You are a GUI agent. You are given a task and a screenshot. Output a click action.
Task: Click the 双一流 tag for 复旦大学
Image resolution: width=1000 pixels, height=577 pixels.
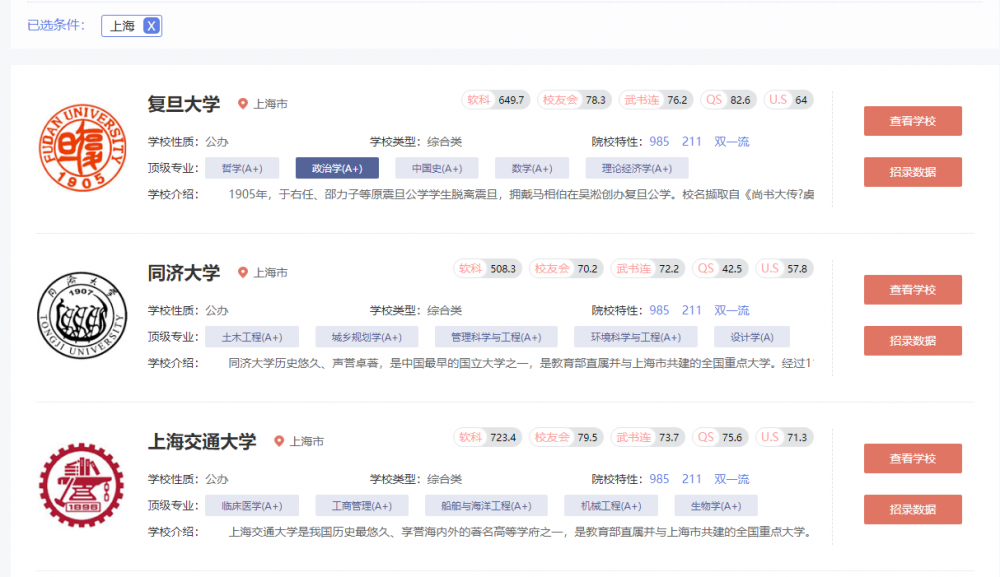tap(732, 142)
